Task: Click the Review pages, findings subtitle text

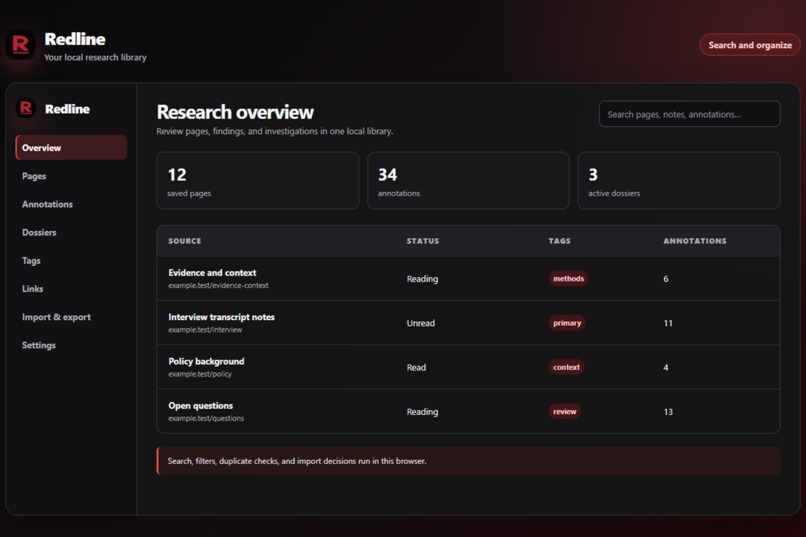Action: coord(274,131)
